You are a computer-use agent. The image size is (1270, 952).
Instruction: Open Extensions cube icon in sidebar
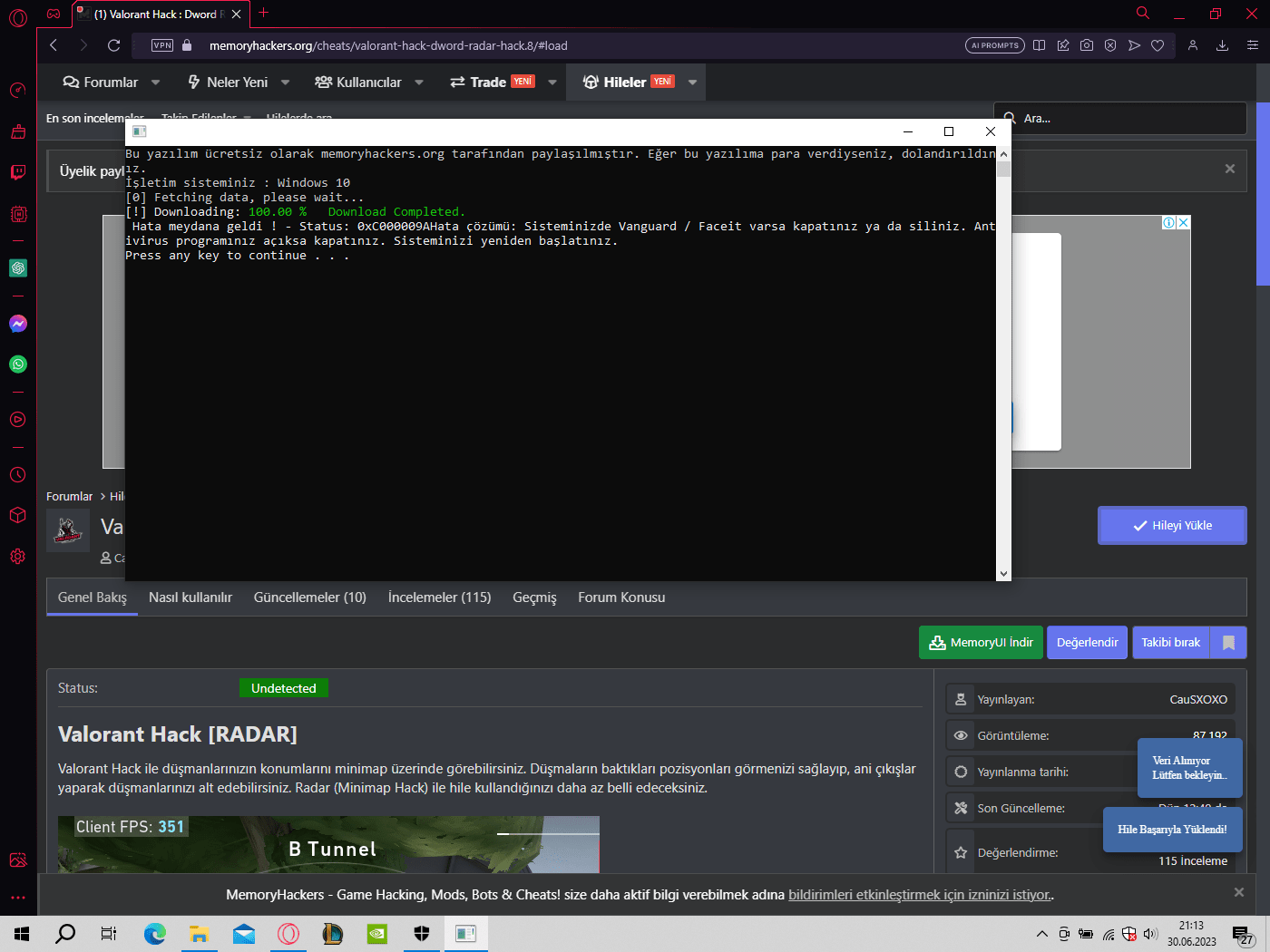[18, 515]
